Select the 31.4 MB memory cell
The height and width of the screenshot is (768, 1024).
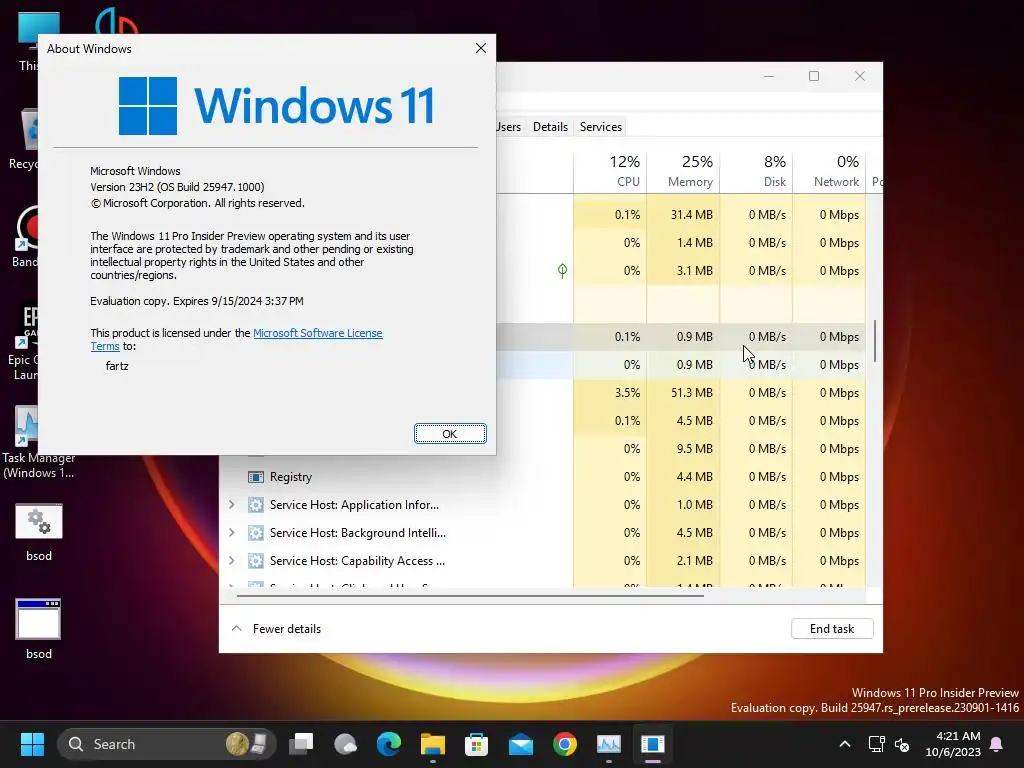683,214
